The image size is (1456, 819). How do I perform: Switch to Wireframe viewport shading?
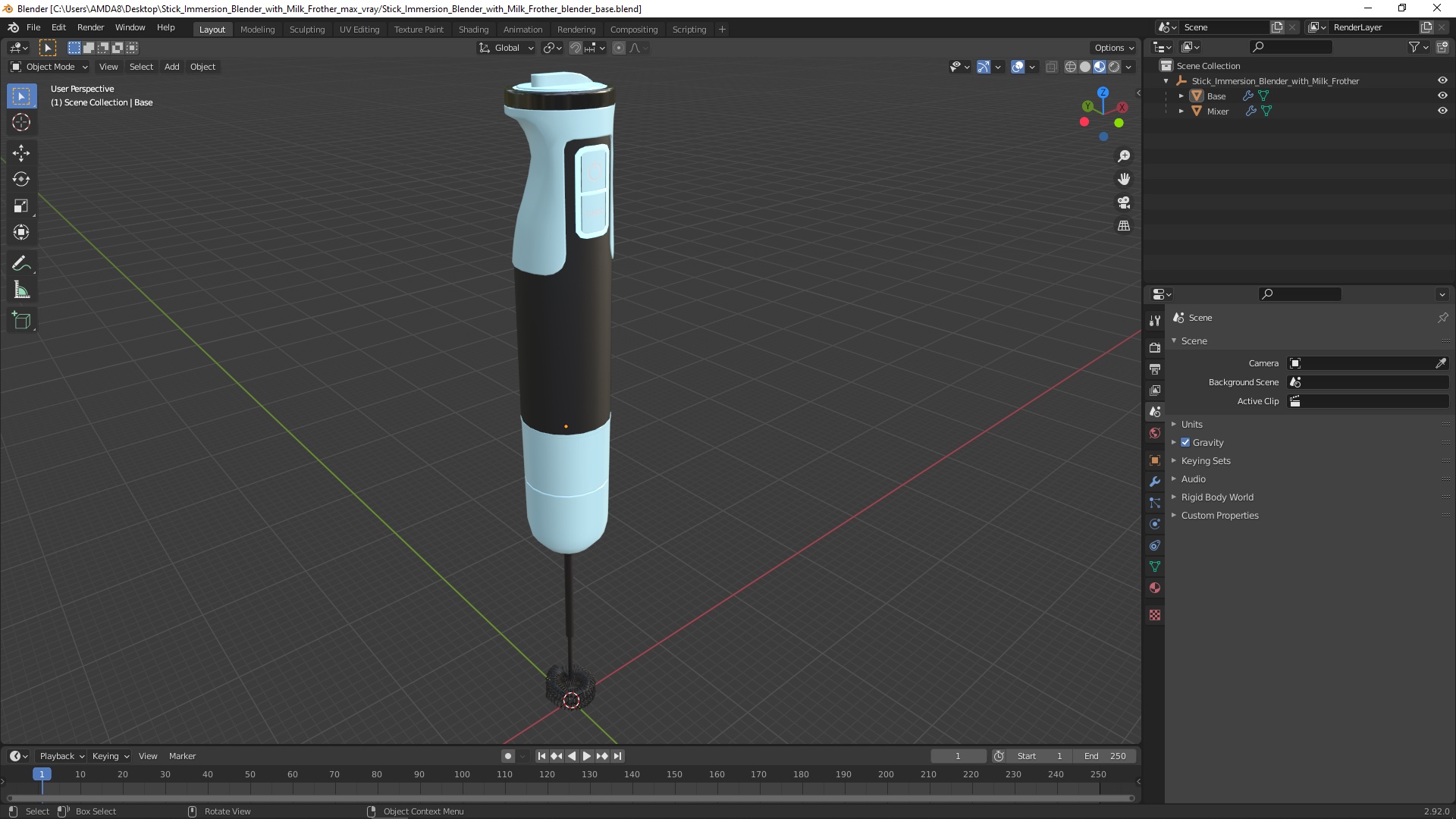[1071, 67]
